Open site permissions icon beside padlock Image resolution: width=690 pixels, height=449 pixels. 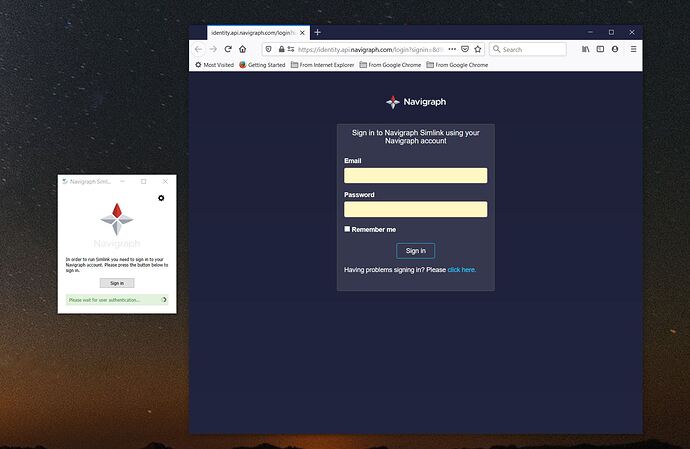291,49
